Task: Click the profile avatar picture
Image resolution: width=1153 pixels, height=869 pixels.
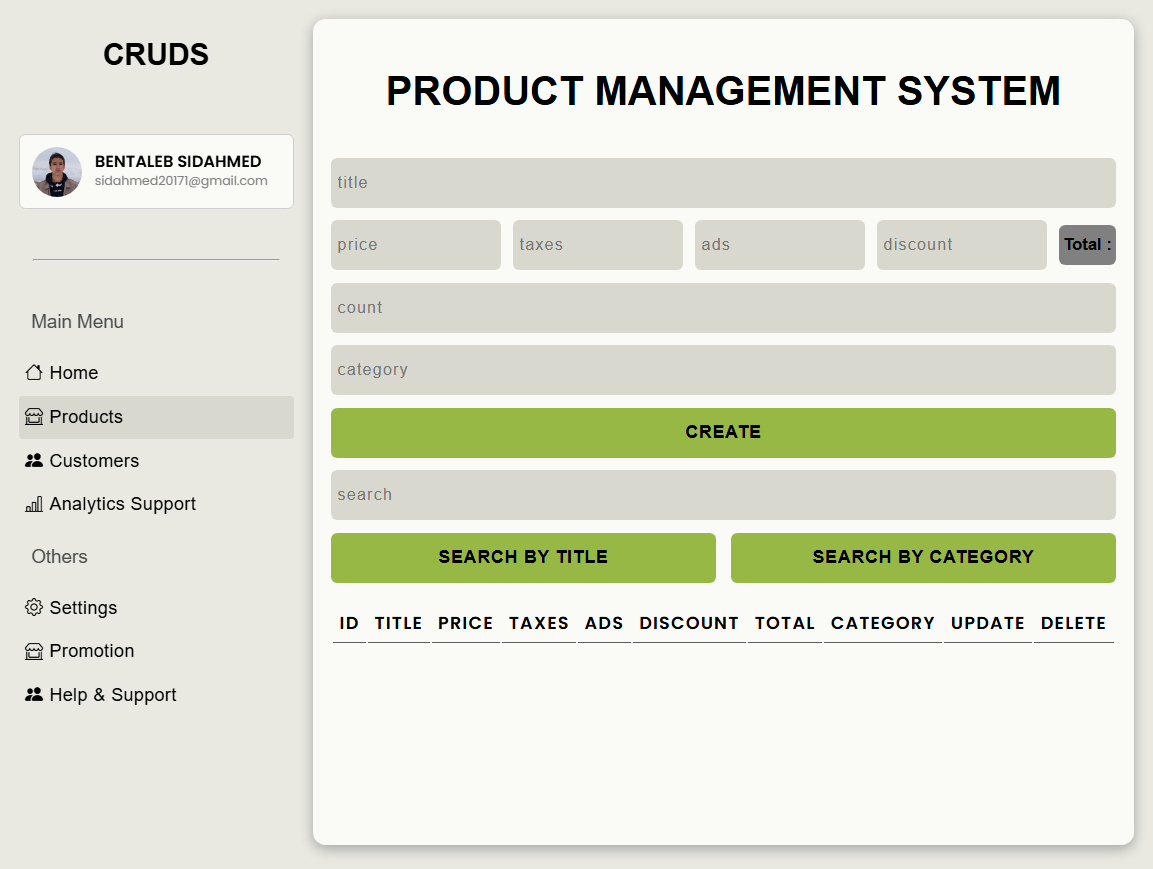Action: click(x=57, y=171)
